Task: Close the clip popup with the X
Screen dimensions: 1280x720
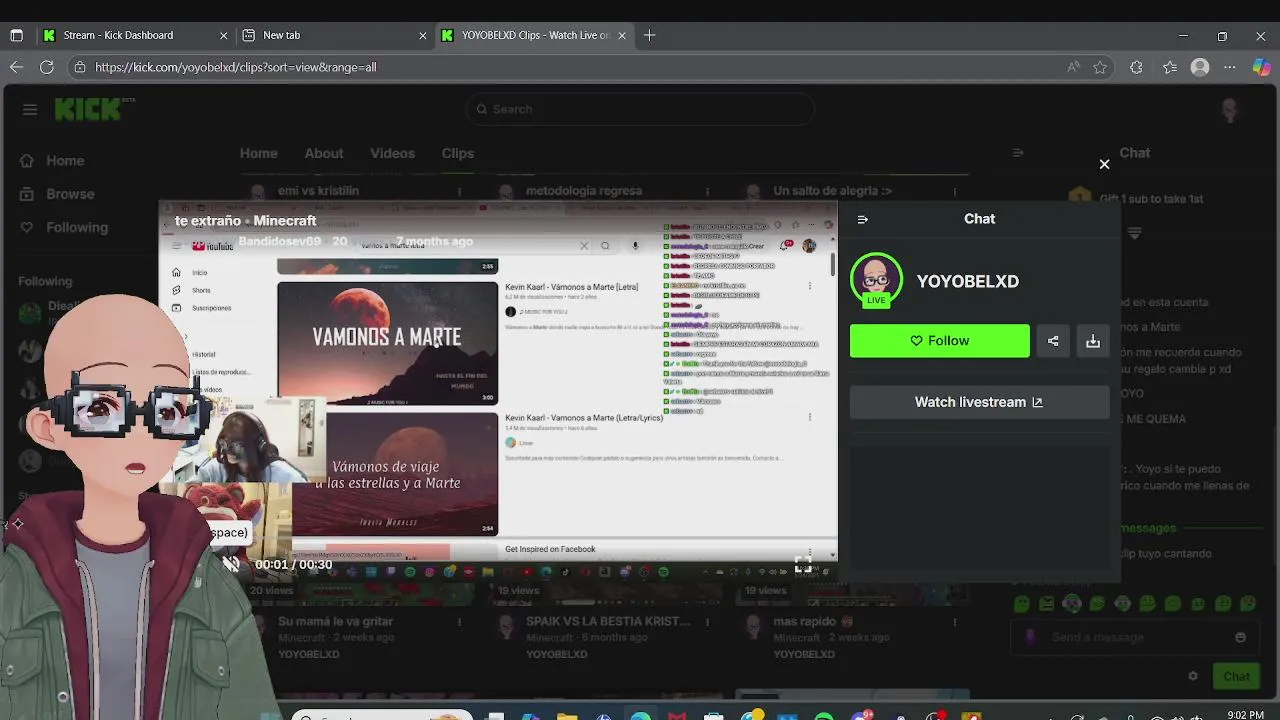Action: coord(1104,164)
